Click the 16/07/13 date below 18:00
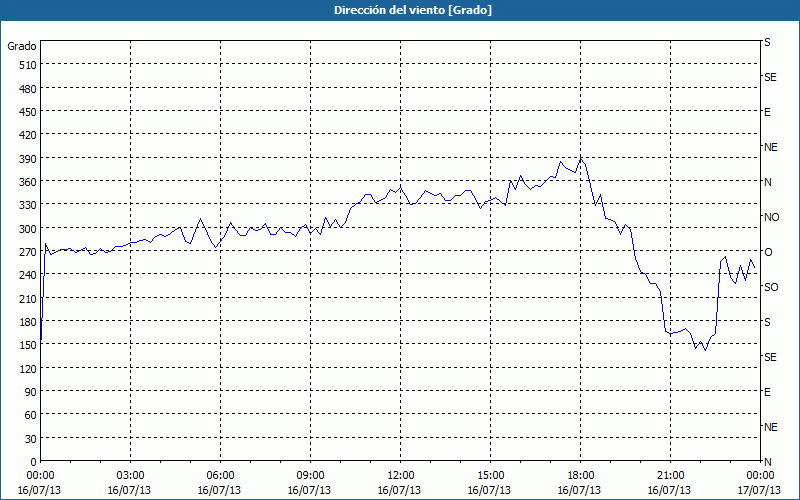Screen dimensions: 800x500 coord(580,490)
